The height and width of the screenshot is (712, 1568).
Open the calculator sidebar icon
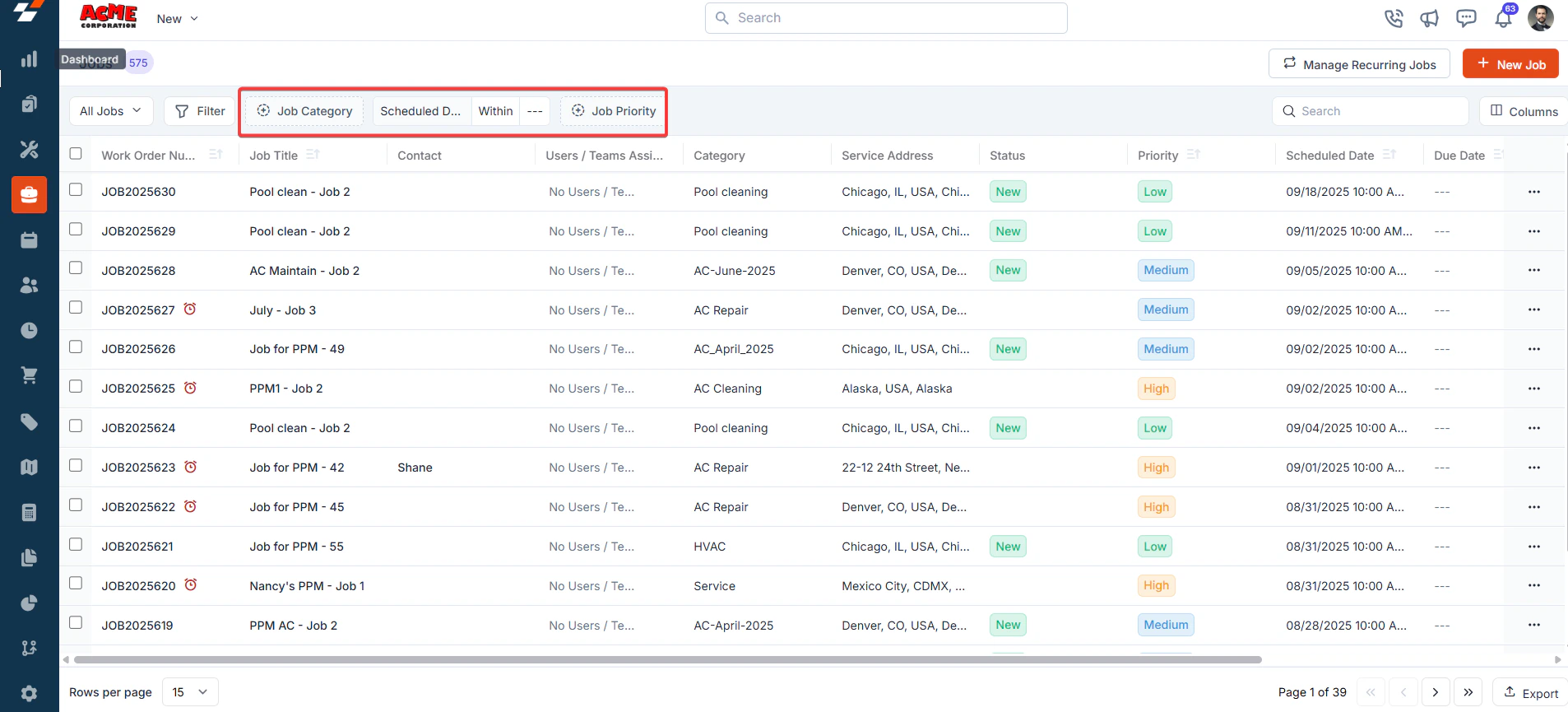(29, 512)
